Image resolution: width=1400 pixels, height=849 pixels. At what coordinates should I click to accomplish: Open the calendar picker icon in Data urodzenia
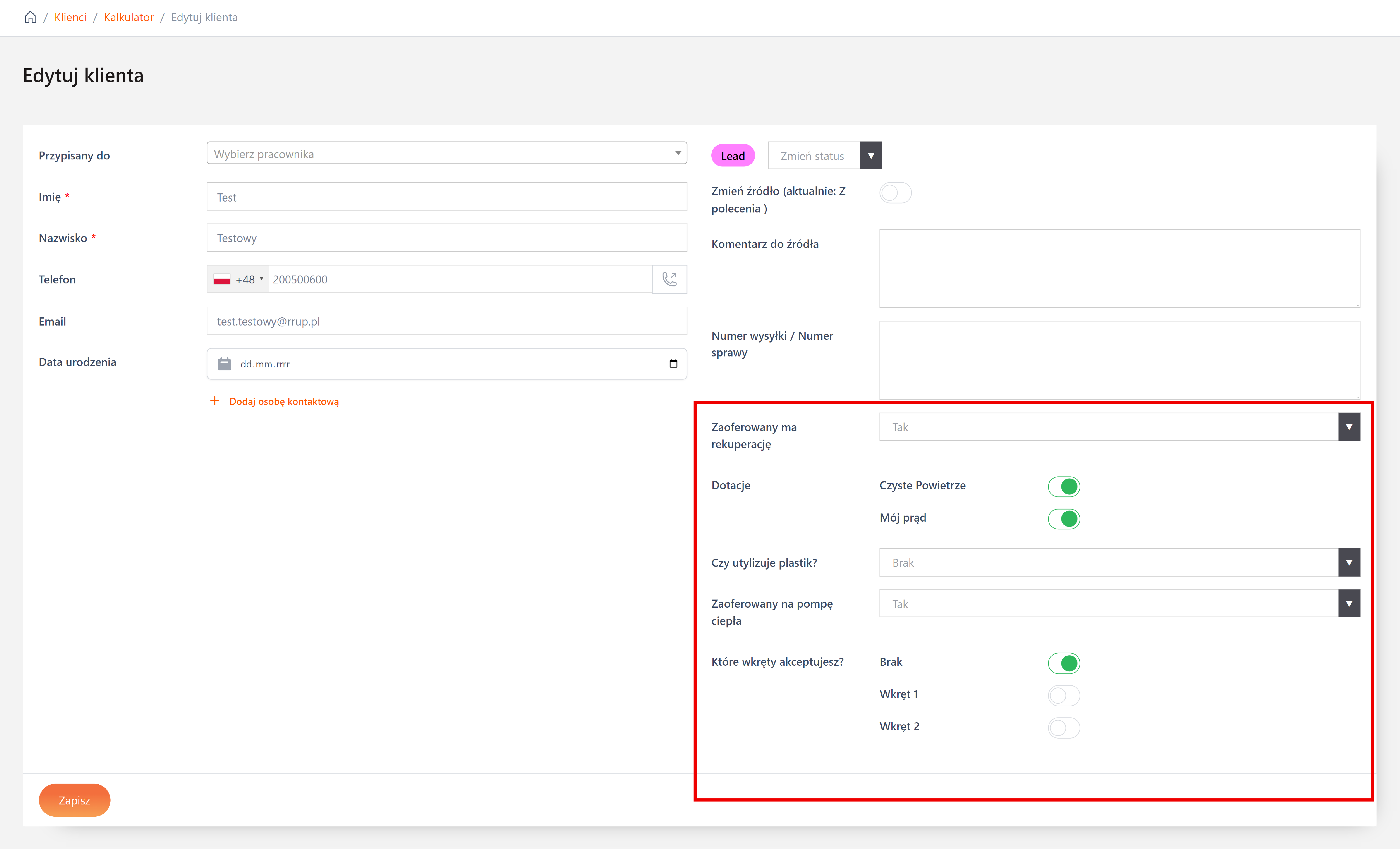tap(673, 364)
